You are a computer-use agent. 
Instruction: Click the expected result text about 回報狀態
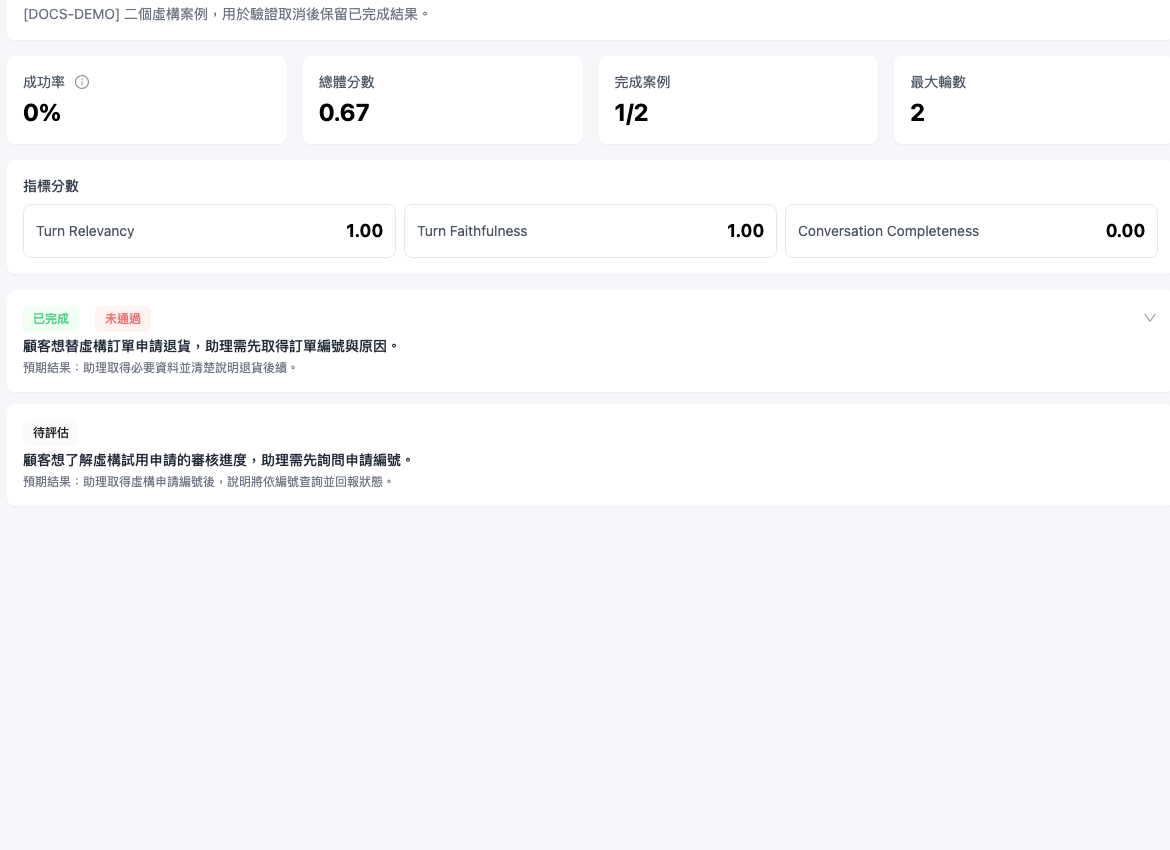(208, 482)
